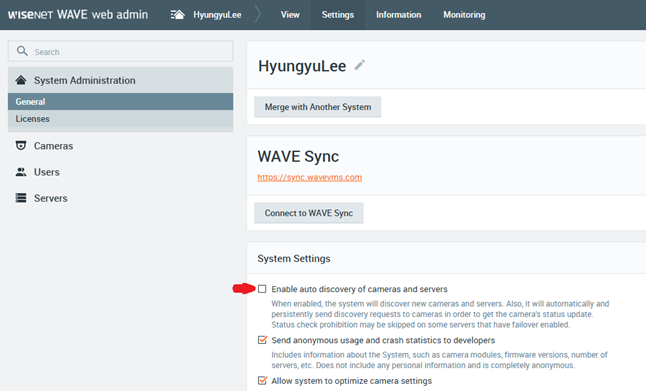Image resolution: width=646 pixels, height=391 pixels.
Task: Uncheck Send anonymous usage and crash statistics
Action: [x=262, y=340]
